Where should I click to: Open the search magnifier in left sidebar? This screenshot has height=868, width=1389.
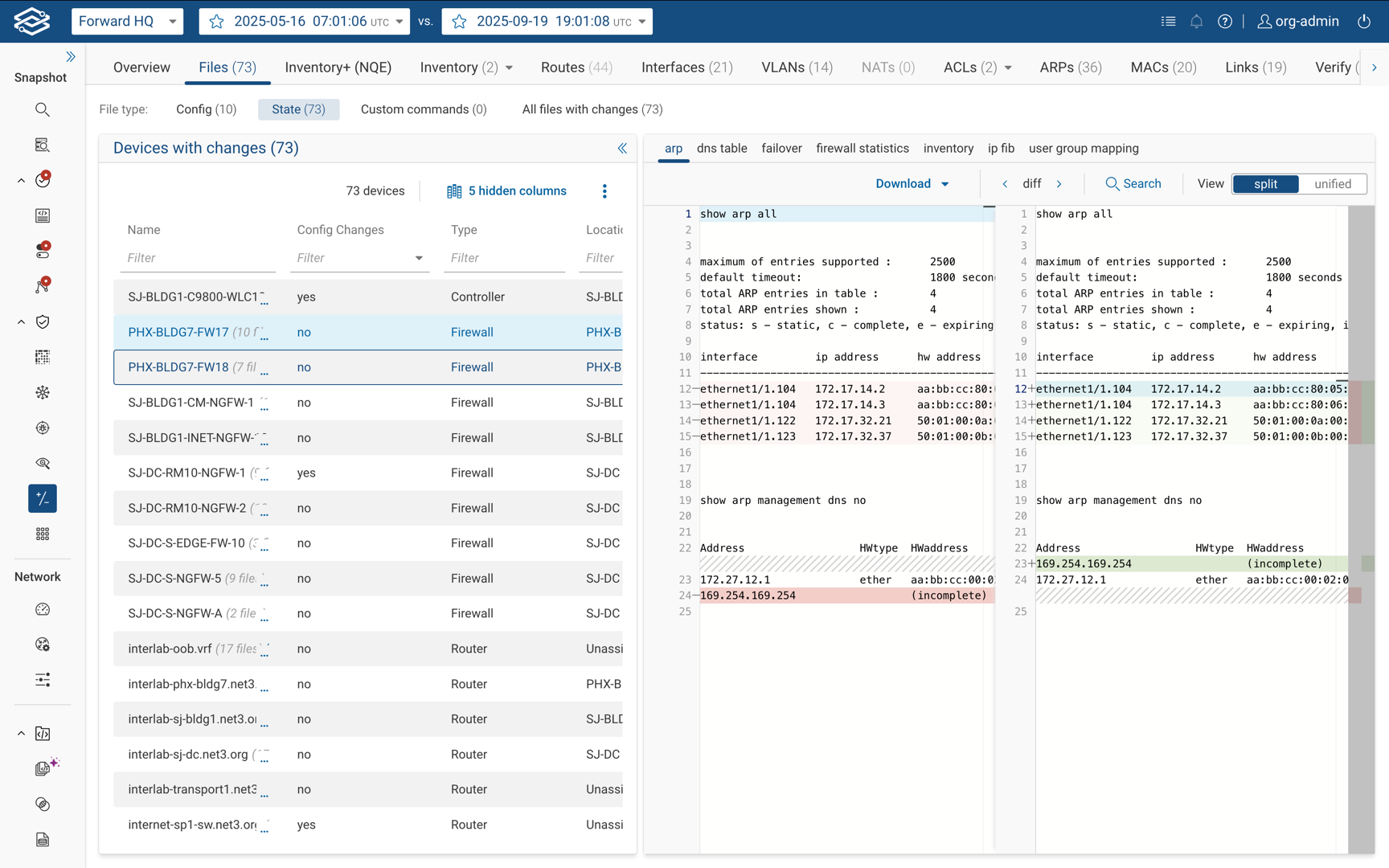click(x=43, y=109)
